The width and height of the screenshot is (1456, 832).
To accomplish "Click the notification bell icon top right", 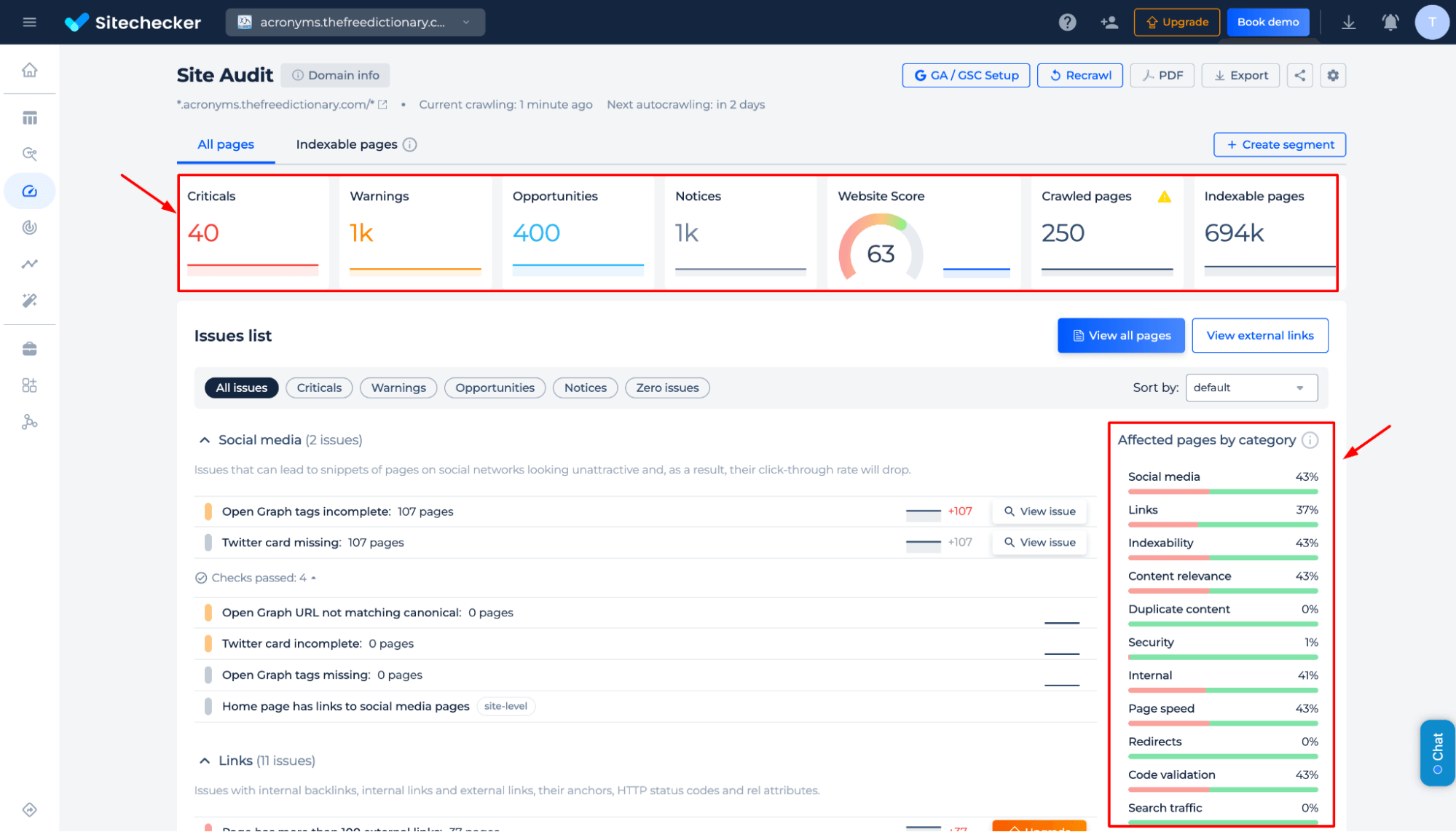I will click(x=1391, y=22).
